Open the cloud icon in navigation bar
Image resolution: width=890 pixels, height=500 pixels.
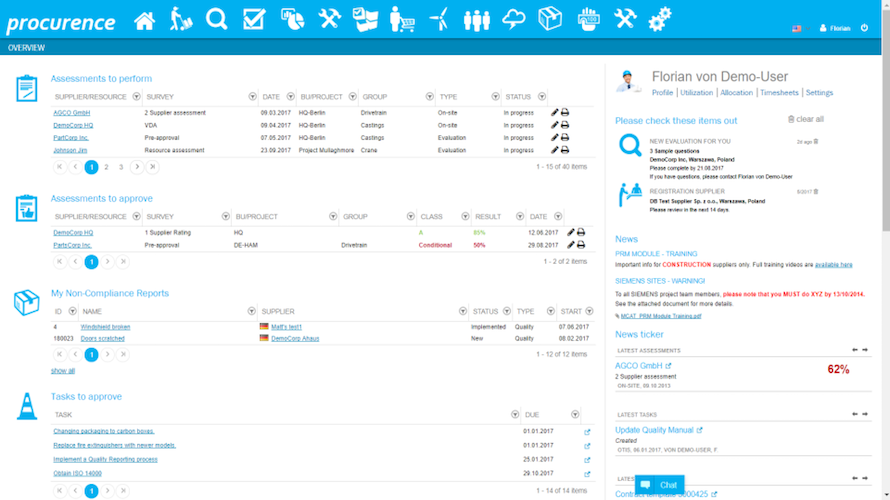[514, 19]
